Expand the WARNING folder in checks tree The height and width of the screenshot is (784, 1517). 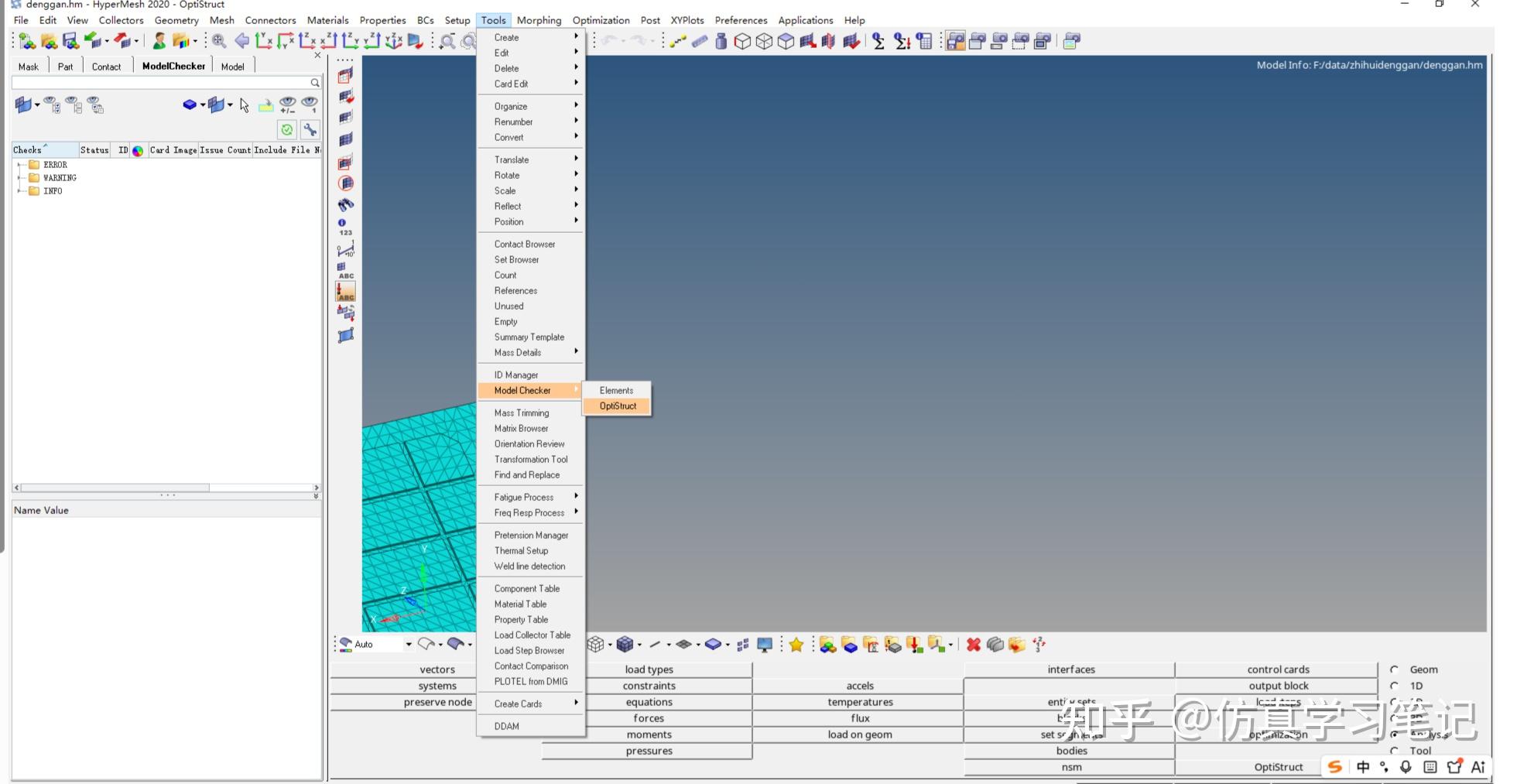19,178
